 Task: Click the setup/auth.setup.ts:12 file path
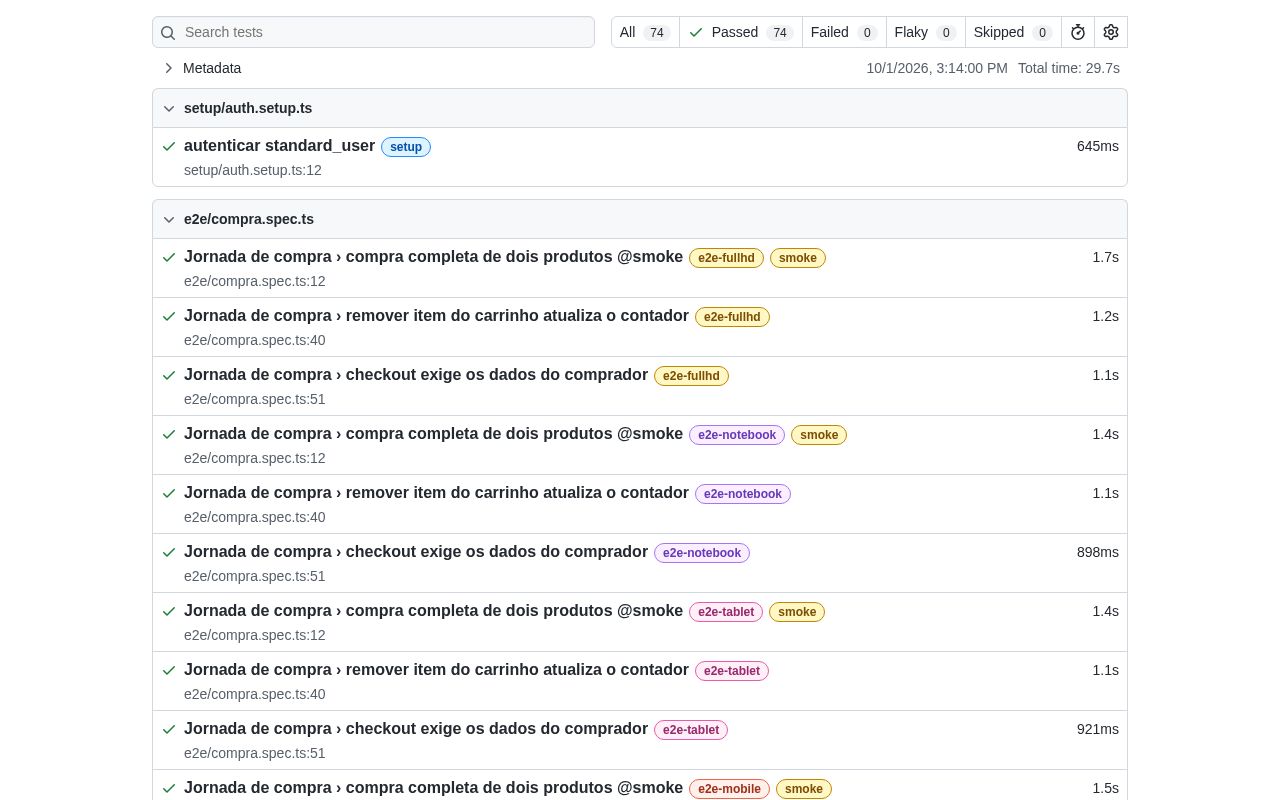(253, 170)
